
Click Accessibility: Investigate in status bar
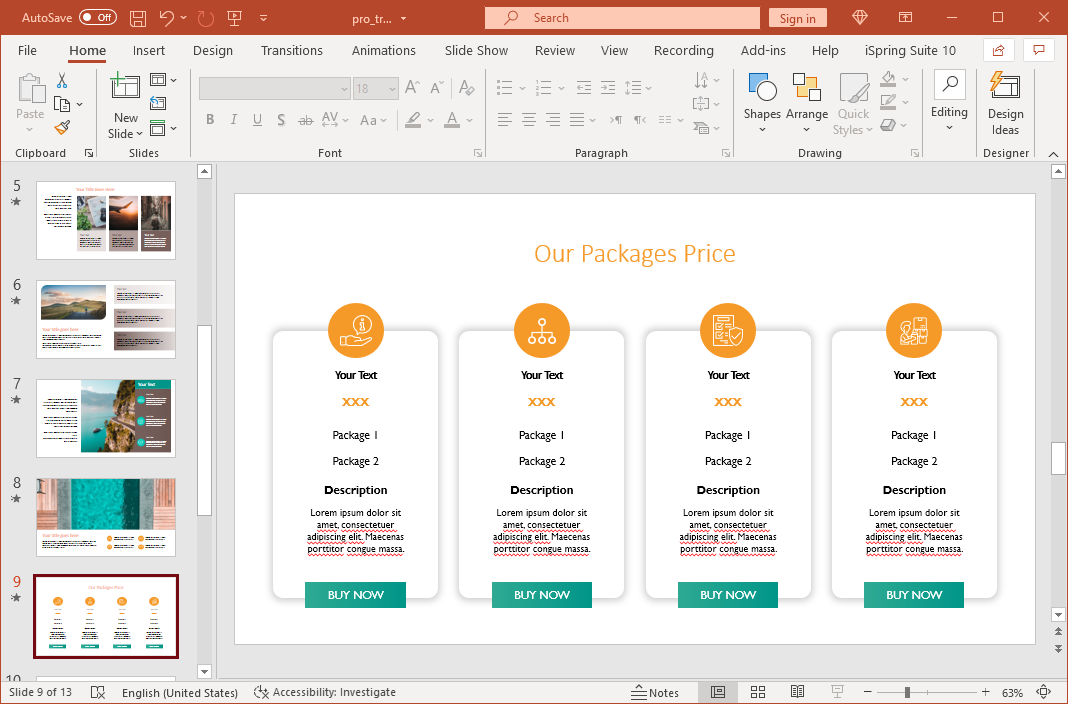(x=325, y=692)
